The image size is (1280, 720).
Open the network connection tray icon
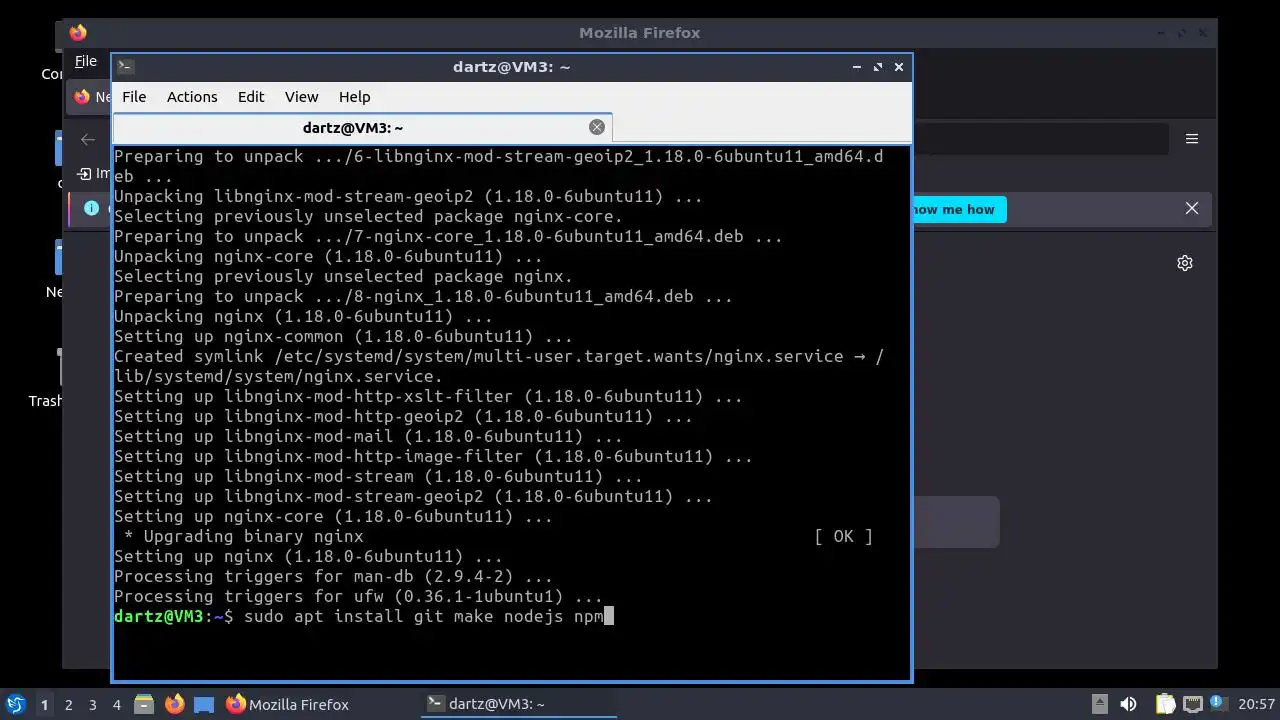point(1192,704)
